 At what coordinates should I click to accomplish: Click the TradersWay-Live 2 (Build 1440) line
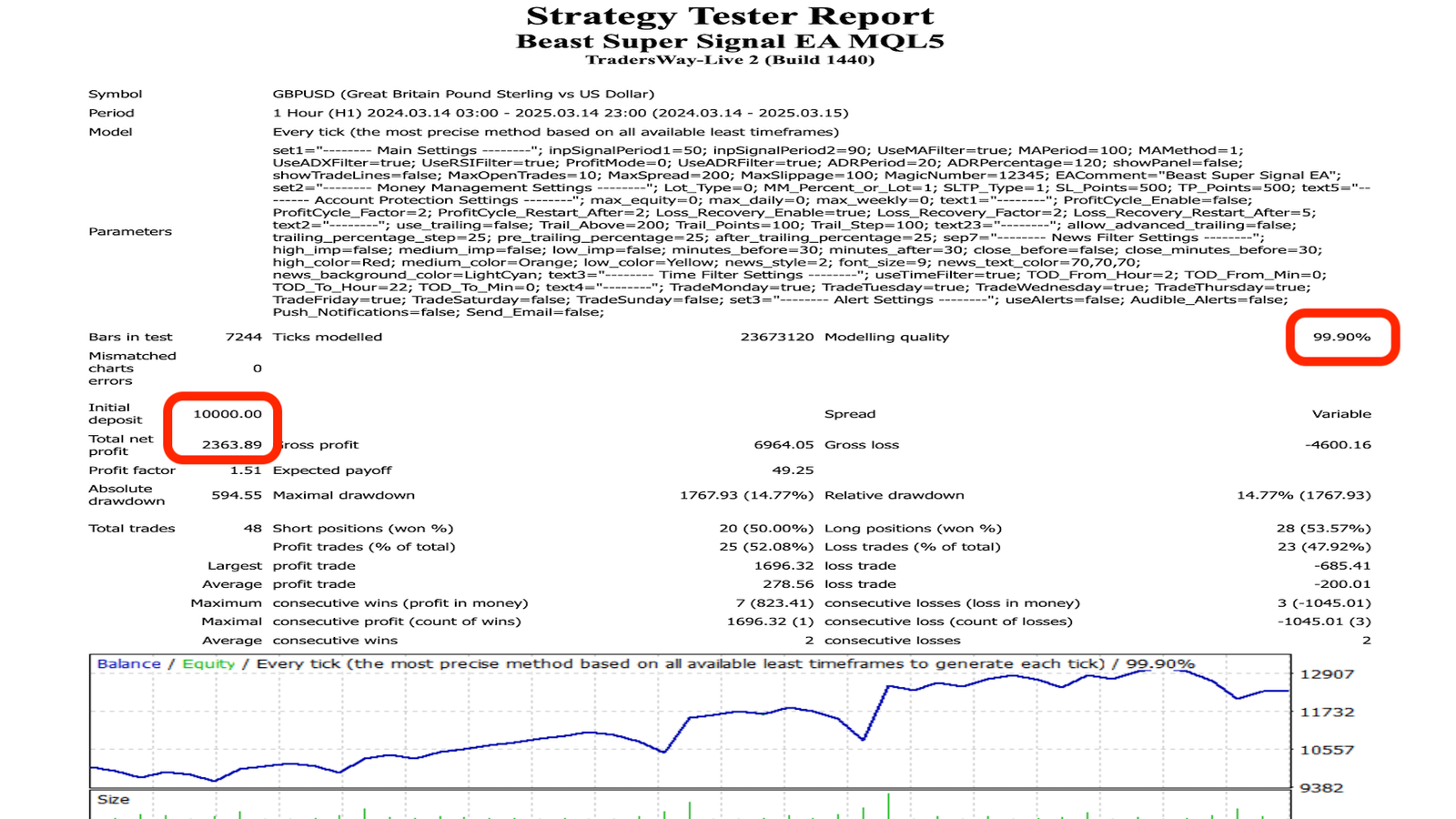(x=730, y=60)
